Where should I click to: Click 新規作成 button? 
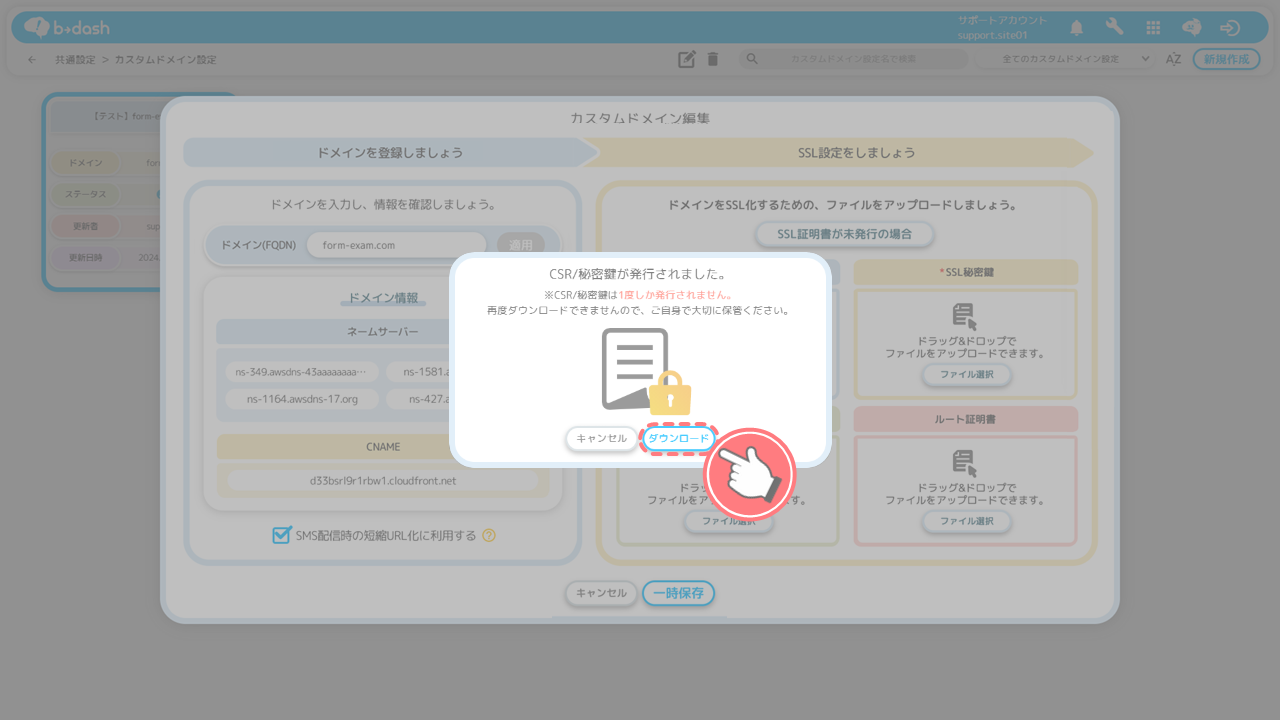[1226, 59]
